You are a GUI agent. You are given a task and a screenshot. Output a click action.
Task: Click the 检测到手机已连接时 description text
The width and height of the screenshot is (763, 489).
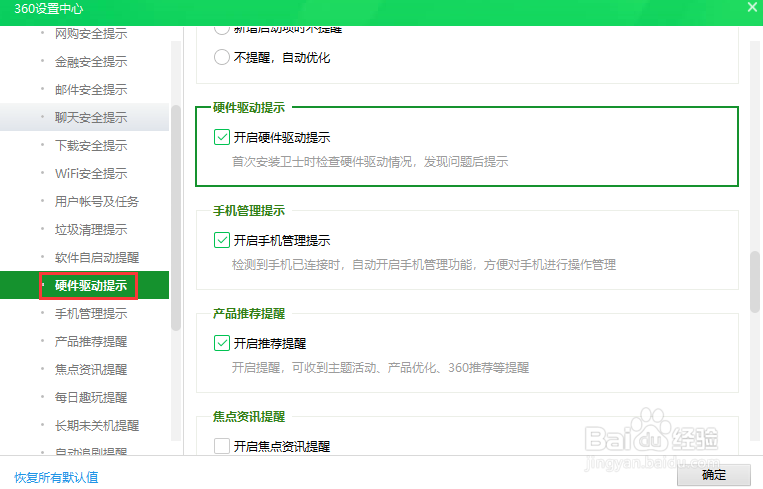pyautogui.click(x=424, y=265)
